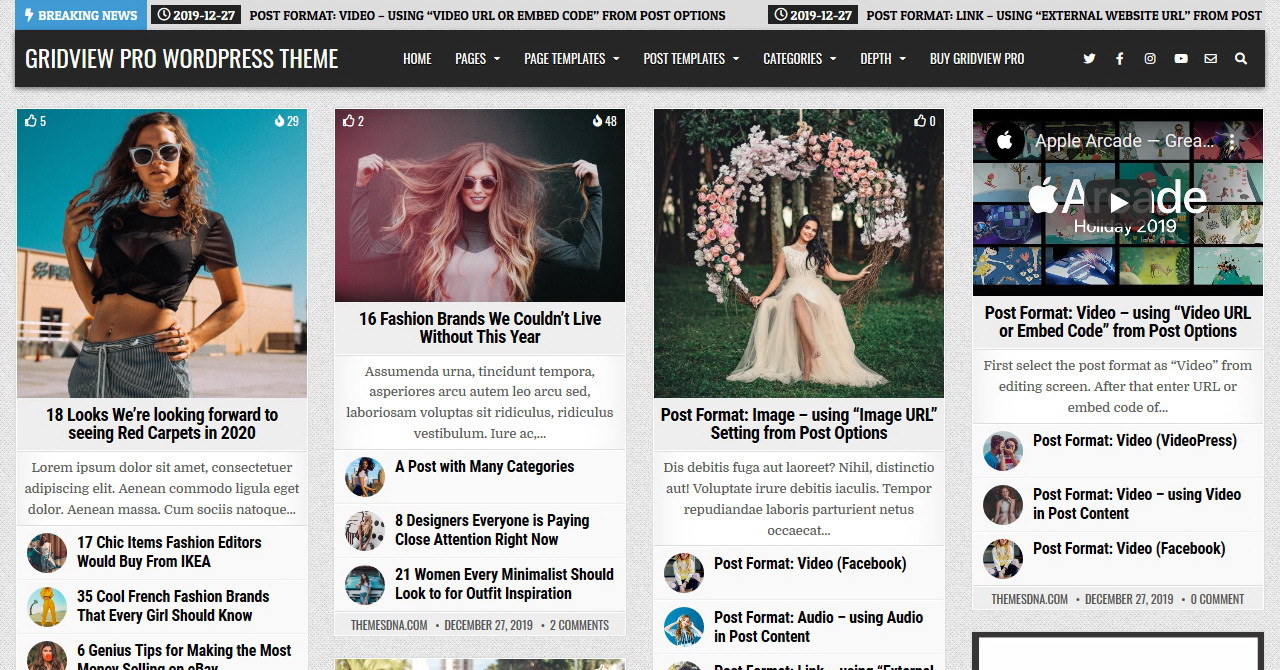1280x670 pixels.
Task: Open the Instagram social icon
Action: click(1150, 59)
